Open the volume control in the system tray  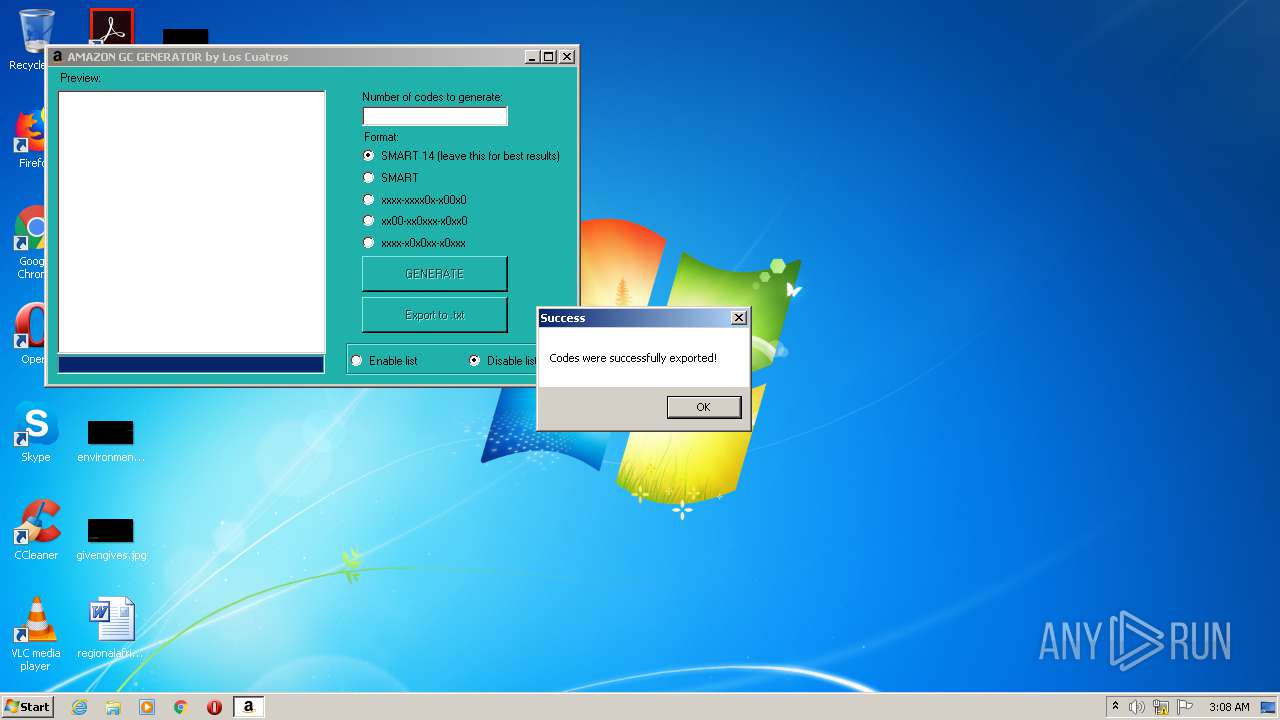[1137, 707]
